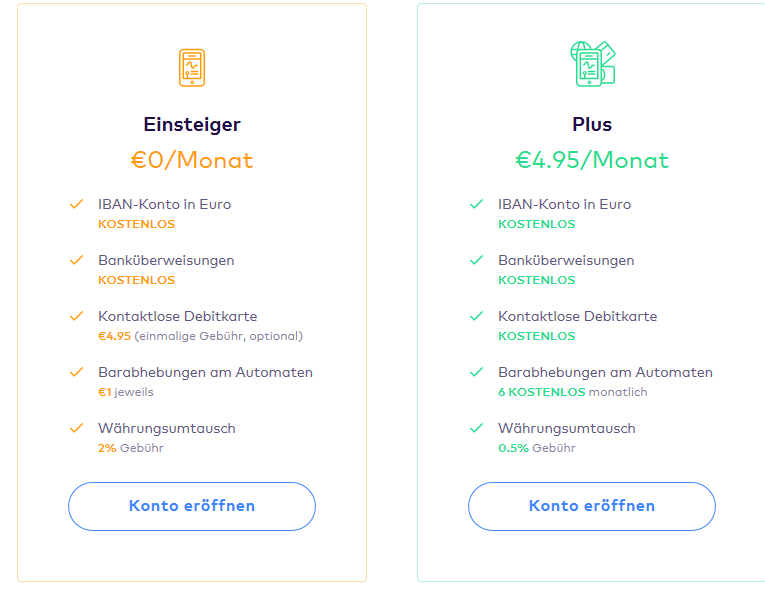This screenshot has height=592, width=765.
Task: Select the Plus plan heading
Action: [592, 125]
